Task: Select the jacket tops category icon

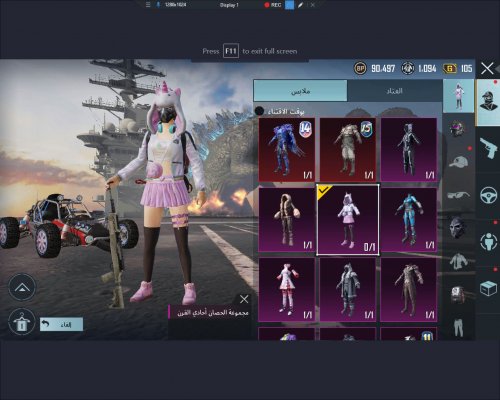Action: point(458,261)
